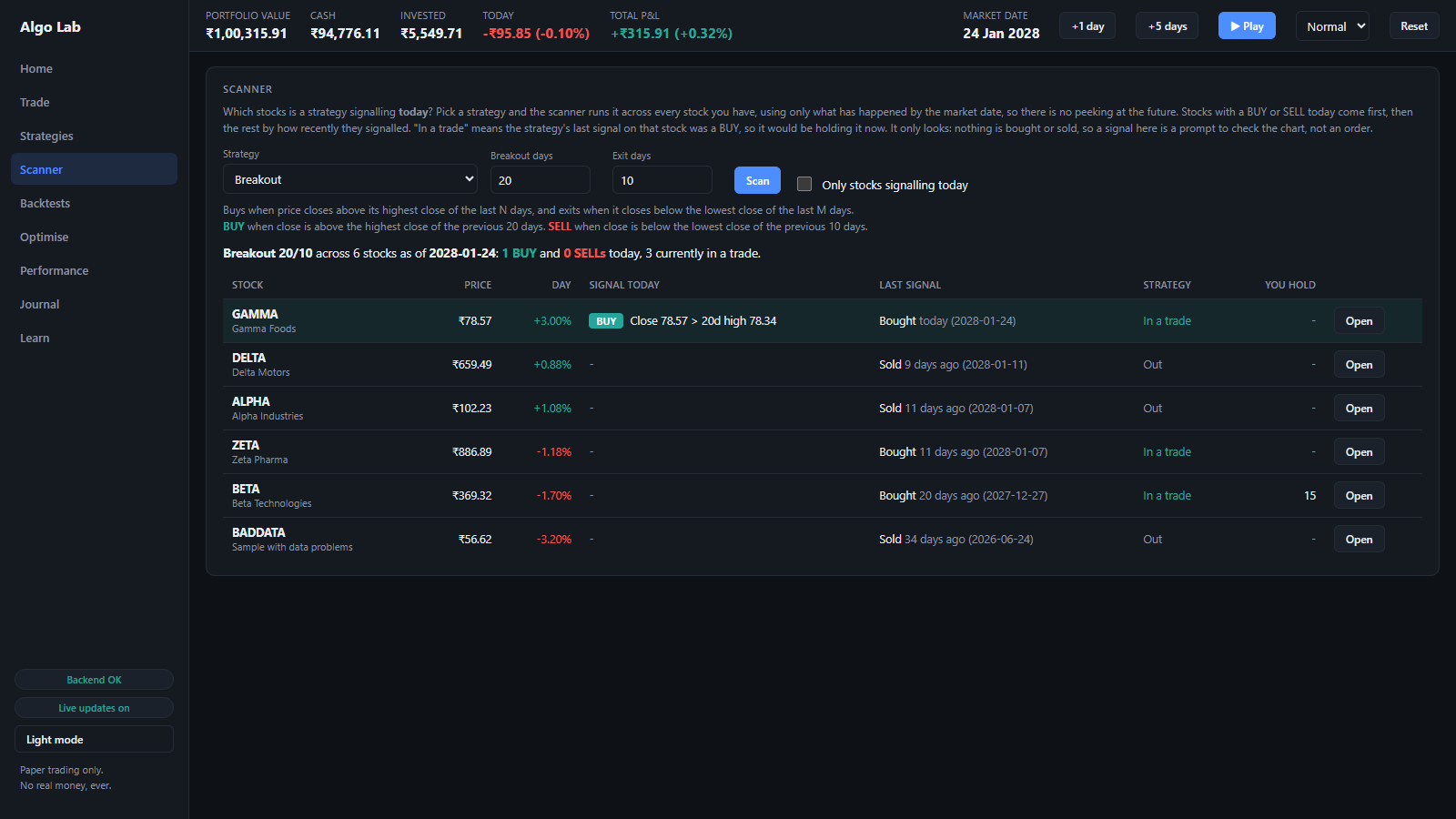Click the Algo Lab logo title
Screen dimensions: 1456x819
pos(50,26)
